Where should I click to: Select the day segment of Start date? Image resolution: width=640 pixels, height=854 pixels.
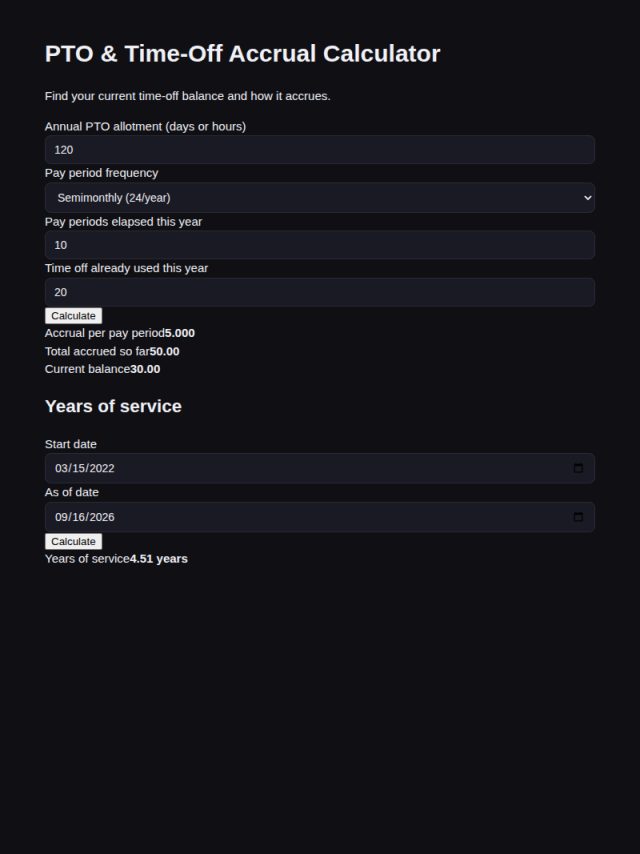pyautogui.click(x=76, y=468)
